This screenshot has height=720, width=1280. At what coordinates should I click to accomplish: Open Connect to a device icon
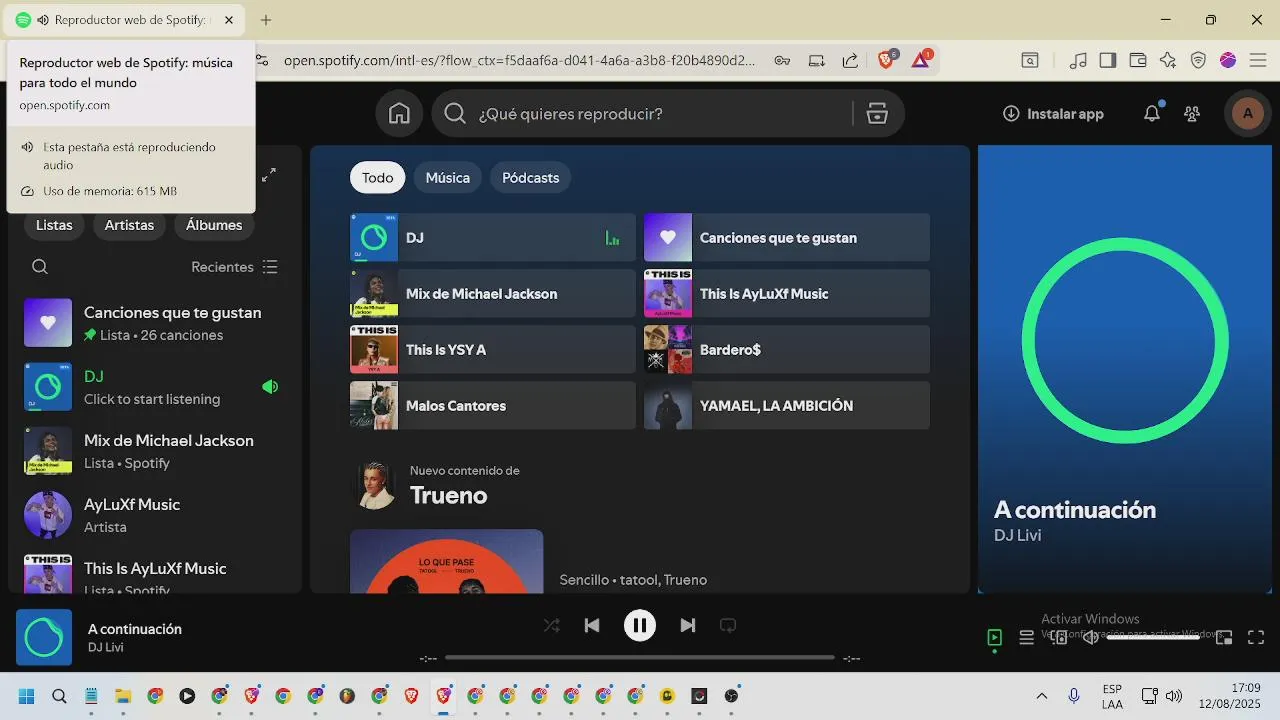1059,638
